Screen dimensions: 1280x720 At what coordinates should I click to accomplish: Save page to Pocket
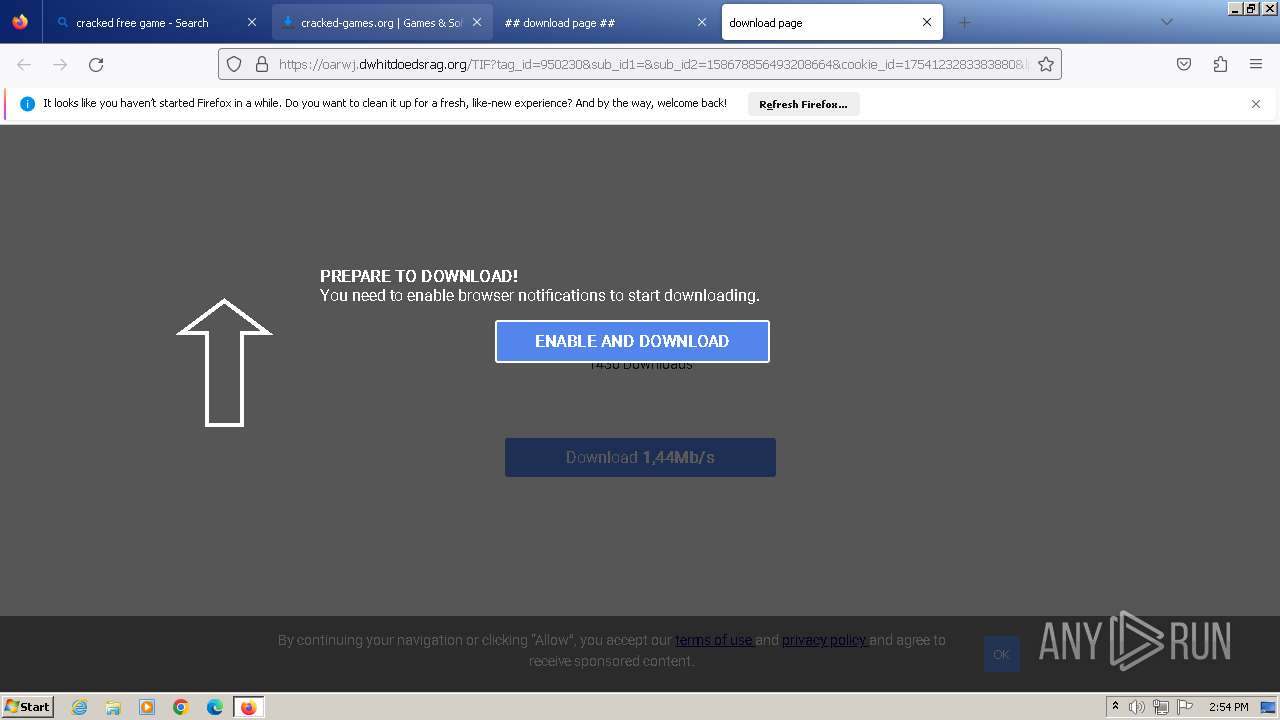pos(1184,64)
